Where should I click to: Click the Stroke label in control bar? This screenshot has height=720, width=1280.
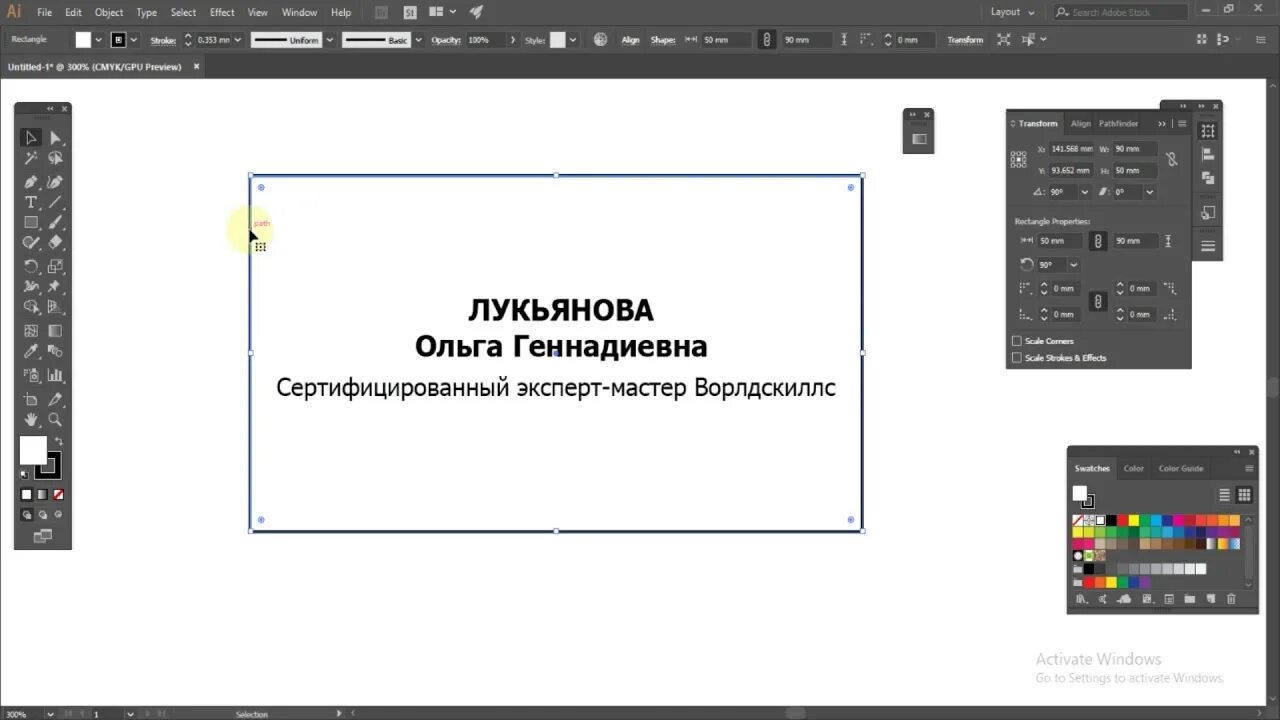[x=163, y=40]
